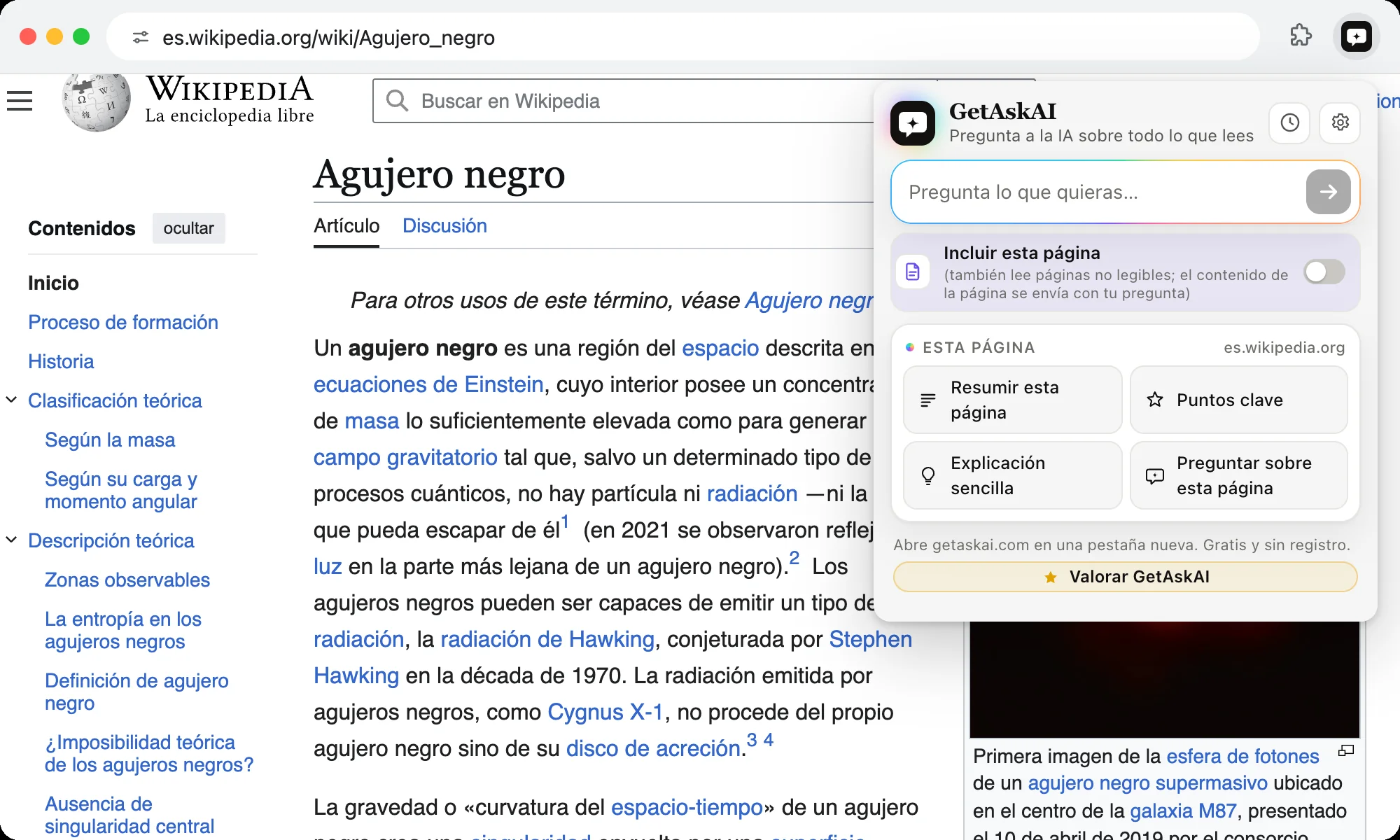Toggle Incluir esta página switch
This screenshot has width=1400, height=840.
[1324, 272]
